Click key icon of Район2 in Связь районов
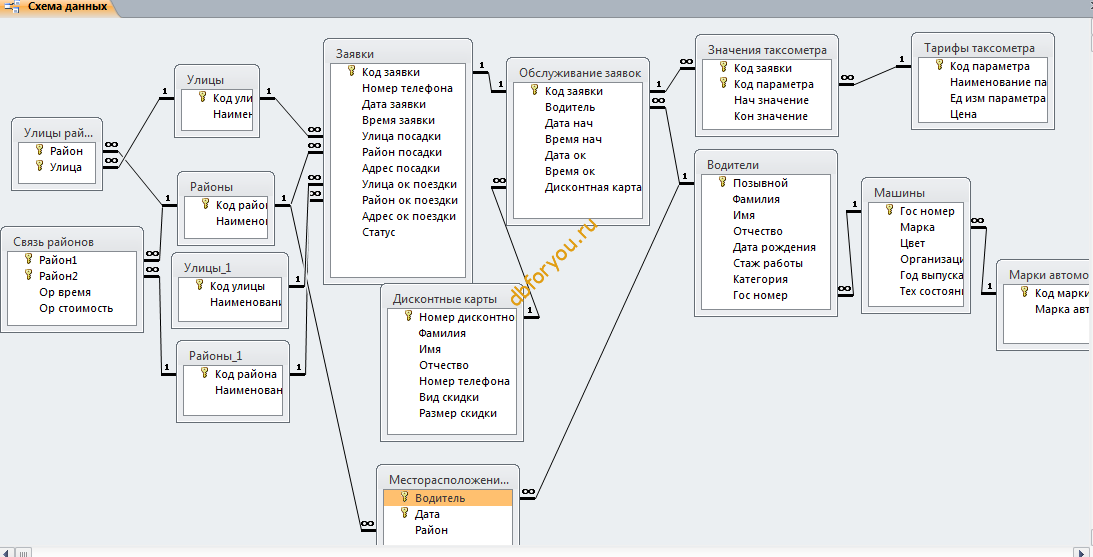Screen dimensions: 1093x557 tap(29, 275)
